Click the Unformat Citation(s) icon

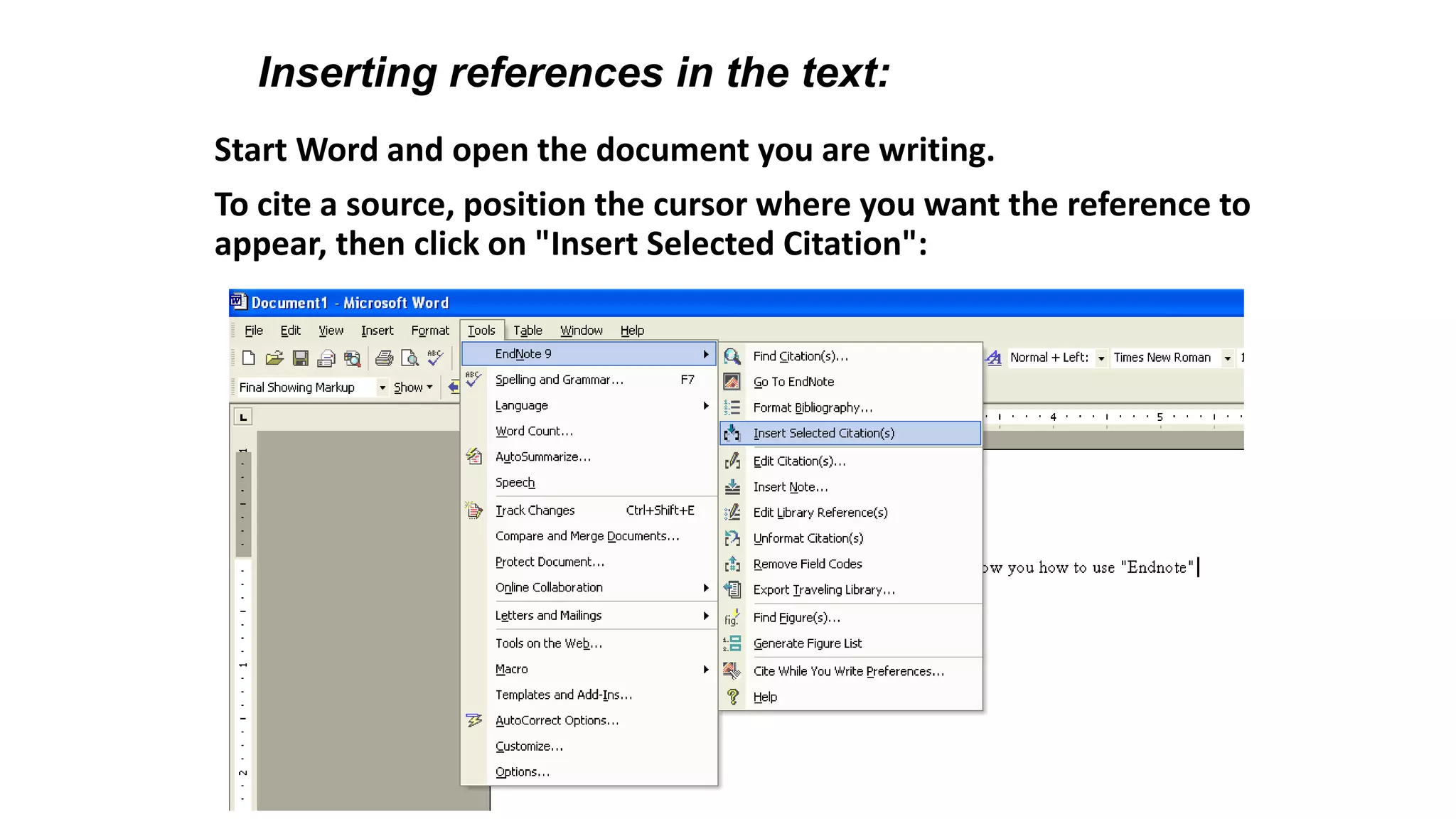coord(732,538)
